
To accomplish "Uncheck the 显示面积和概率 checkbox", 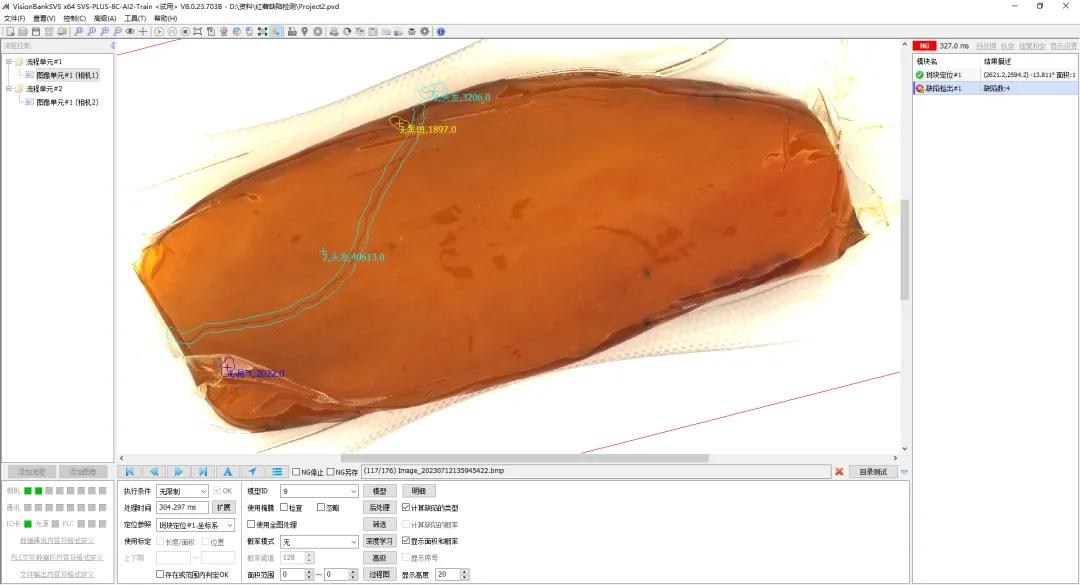I will [406, 541].
